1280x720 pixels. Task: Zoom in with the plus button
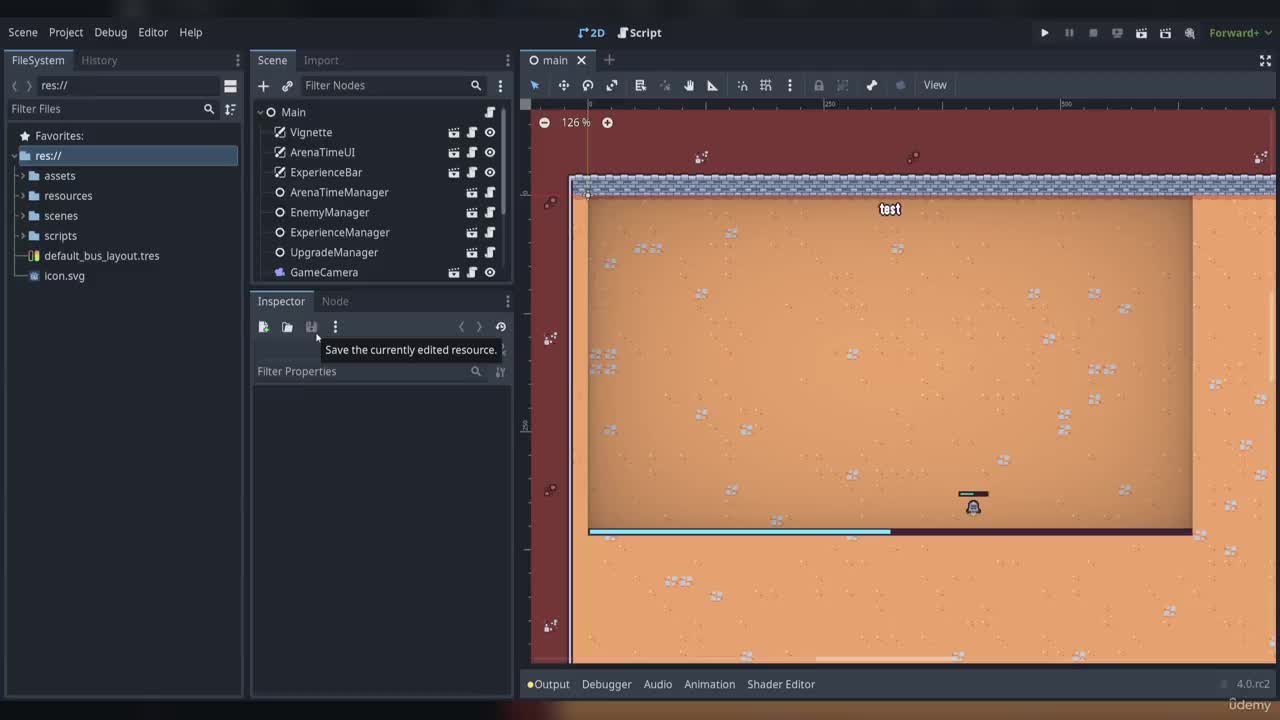(x=607, y=122)
